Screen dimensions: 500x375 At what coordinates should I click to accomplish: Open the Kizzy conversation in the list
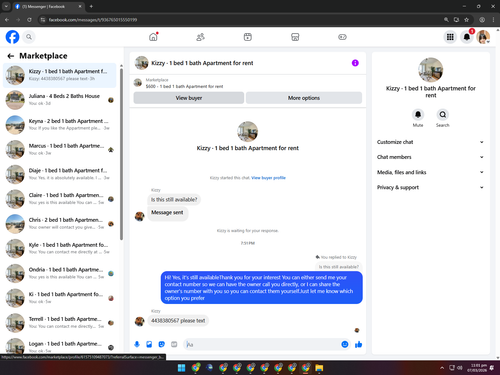(60, 75)
